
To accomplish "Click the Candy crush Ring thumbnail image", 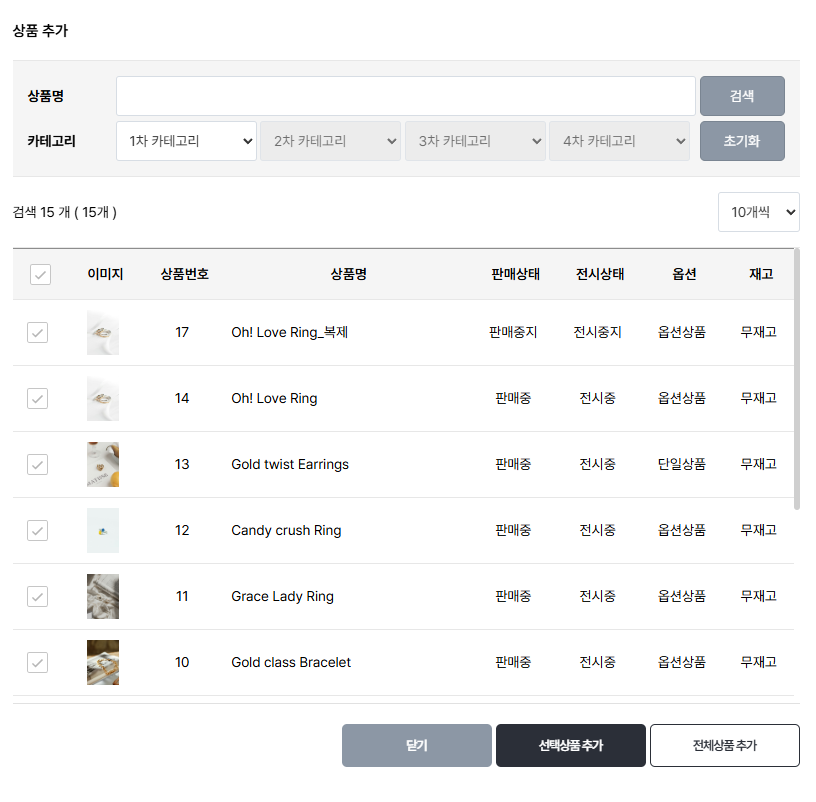I will (103, 531).
